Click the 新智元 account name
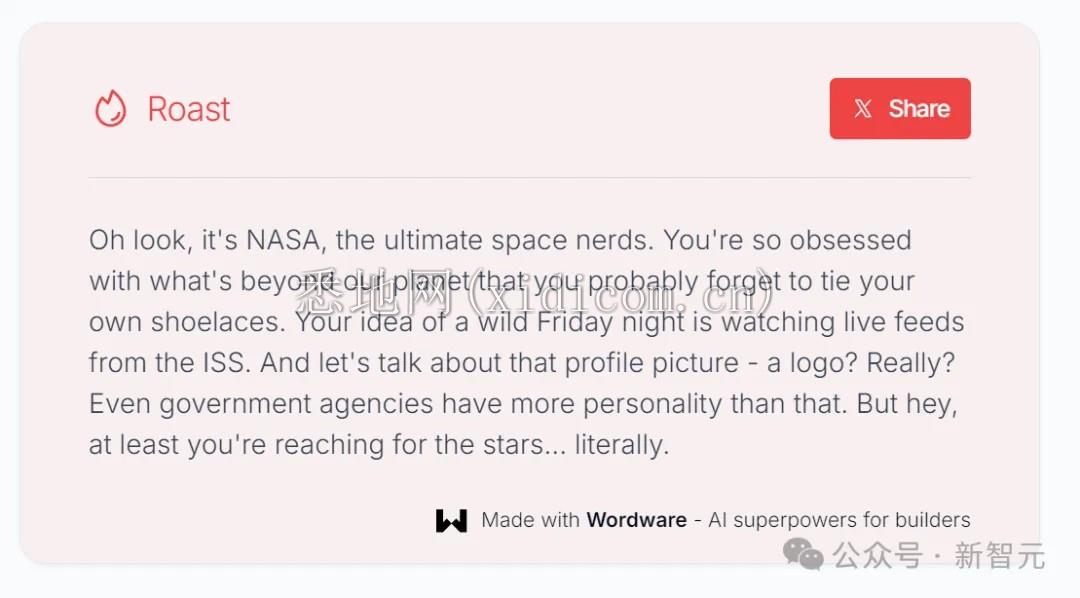The image size is (1080, 598). 999,555
